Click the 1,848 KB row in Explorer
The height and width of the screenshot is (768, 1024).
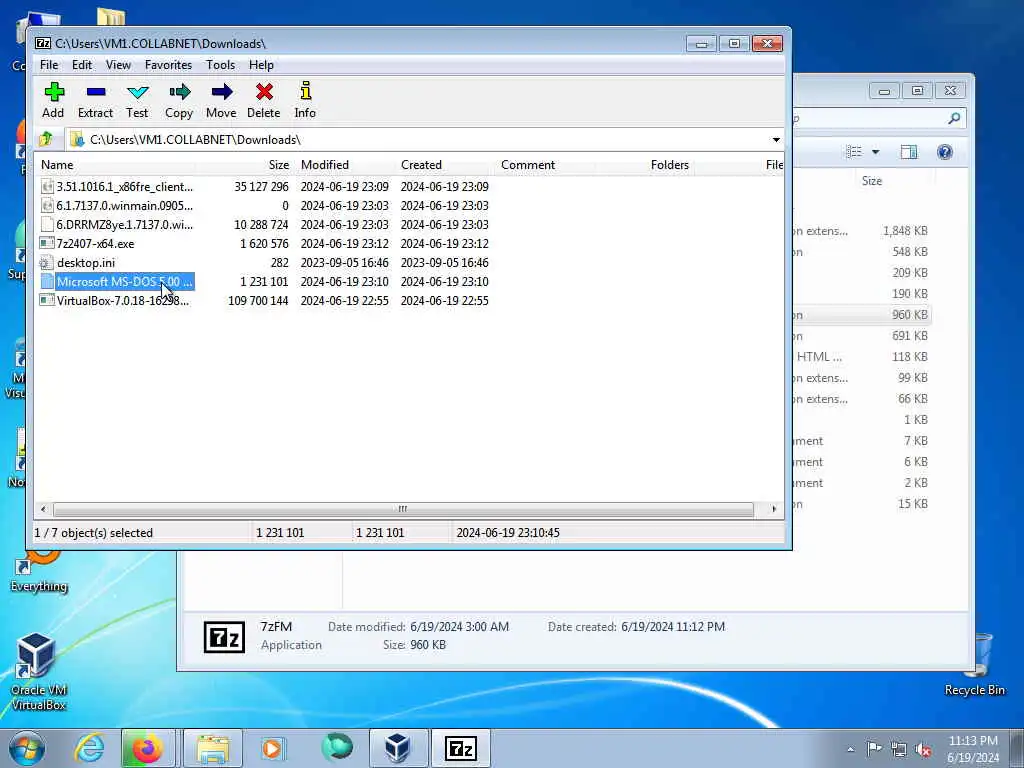[862, 231]
